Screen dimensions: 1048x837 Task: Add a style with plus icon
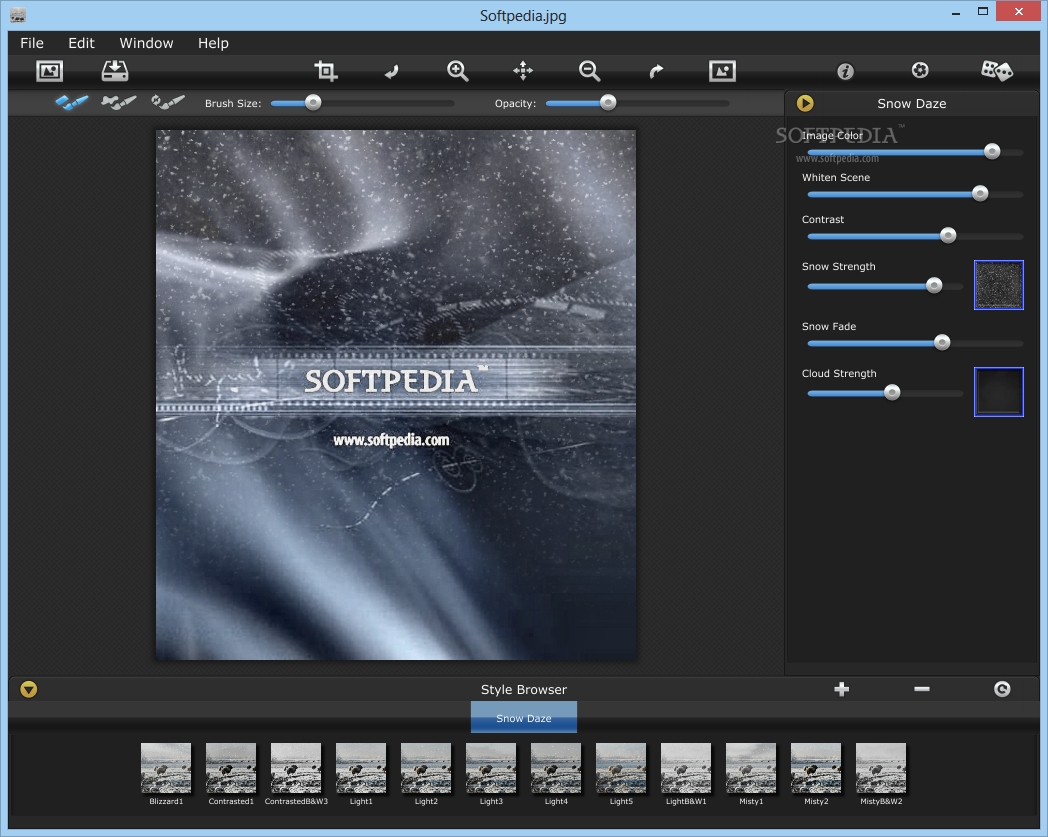click(x=841, y=689)
